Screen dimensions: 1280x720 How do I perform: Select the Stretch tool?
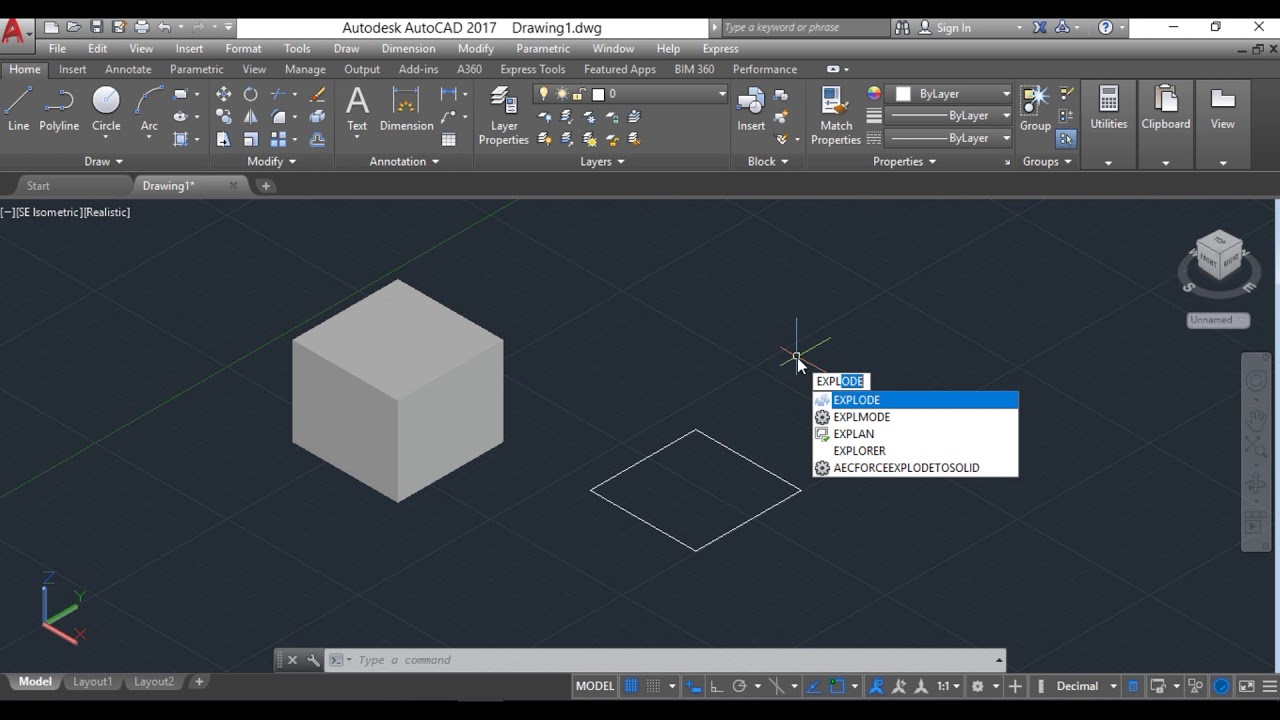click(223, 139)
